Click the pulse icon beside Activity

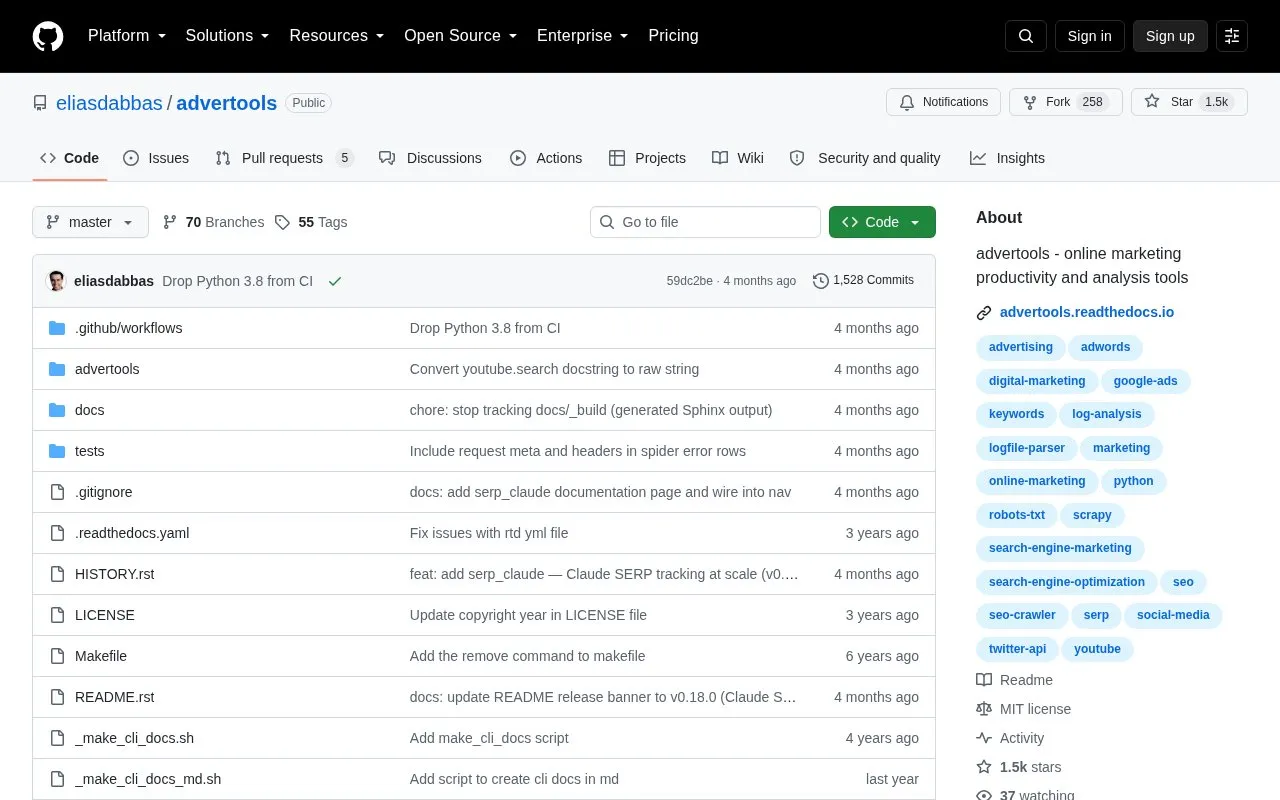click(984, 738)
